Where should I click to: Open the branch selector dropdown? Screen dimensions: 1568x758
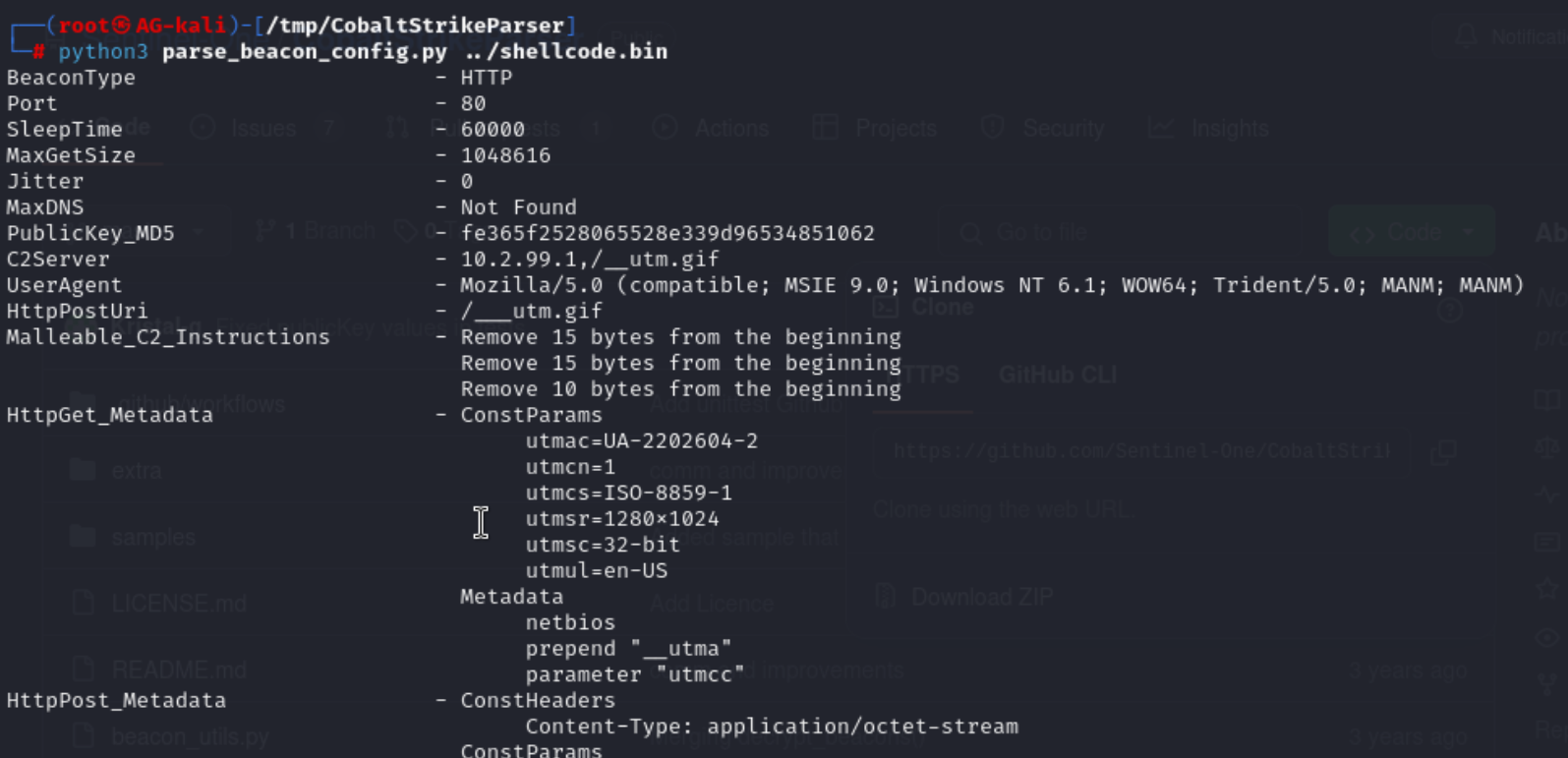coord(199,232)
